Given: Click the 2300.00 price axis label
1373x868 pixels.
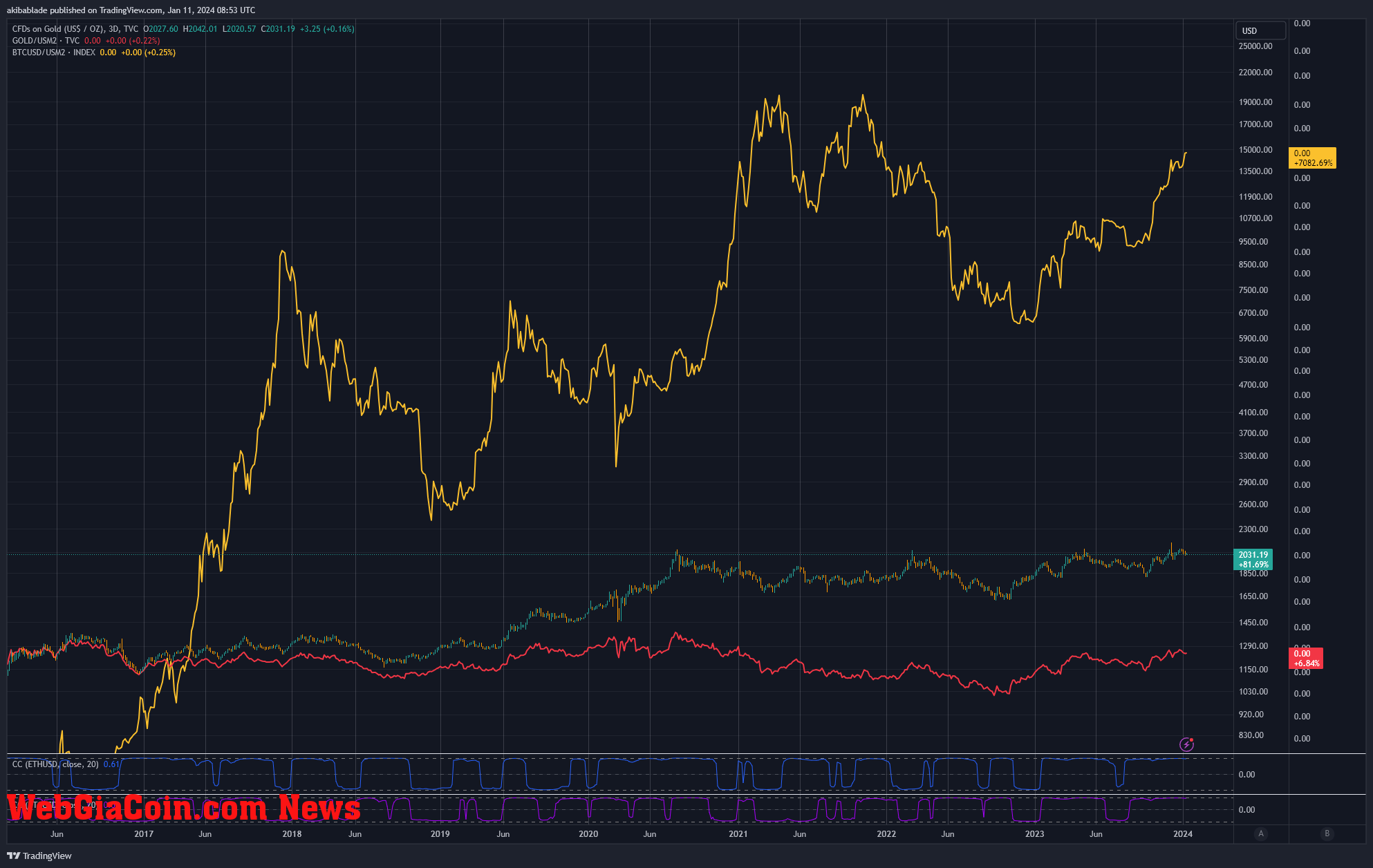Looking at the screenshot, I should click(x=1253, y=529).
